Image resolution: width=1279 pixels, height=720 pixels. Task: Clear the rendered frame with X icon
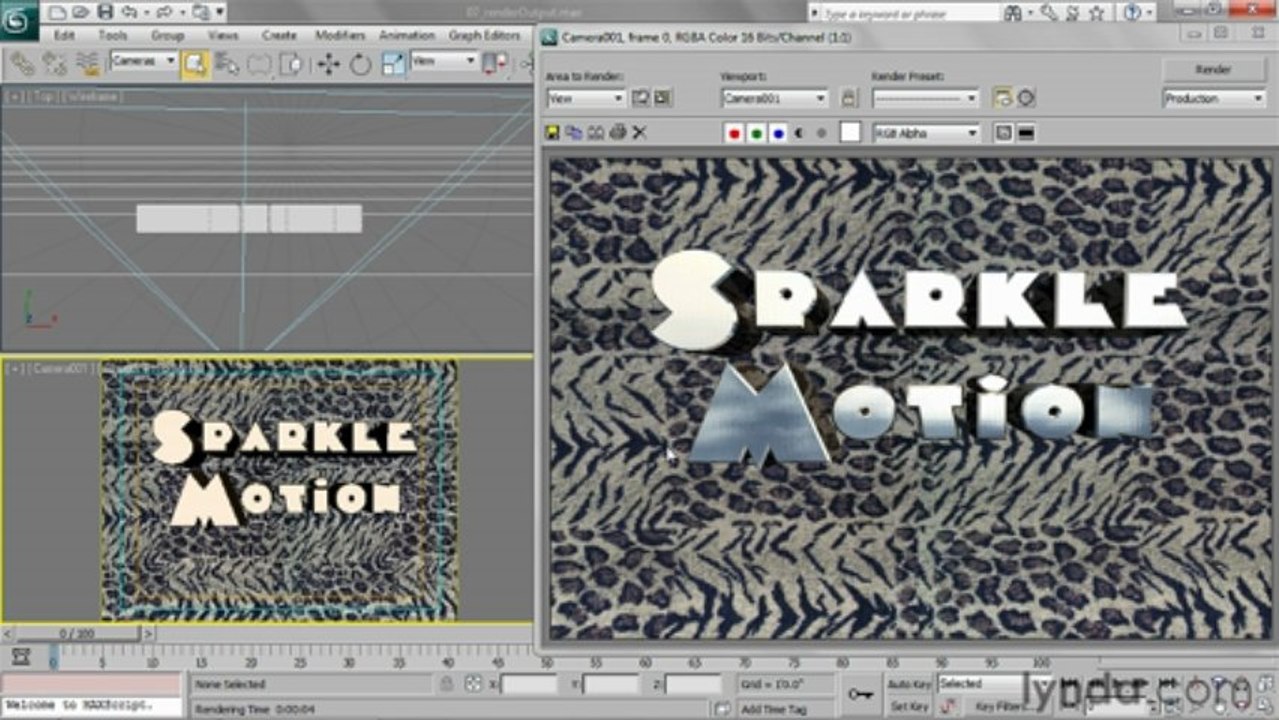[640, 133]
